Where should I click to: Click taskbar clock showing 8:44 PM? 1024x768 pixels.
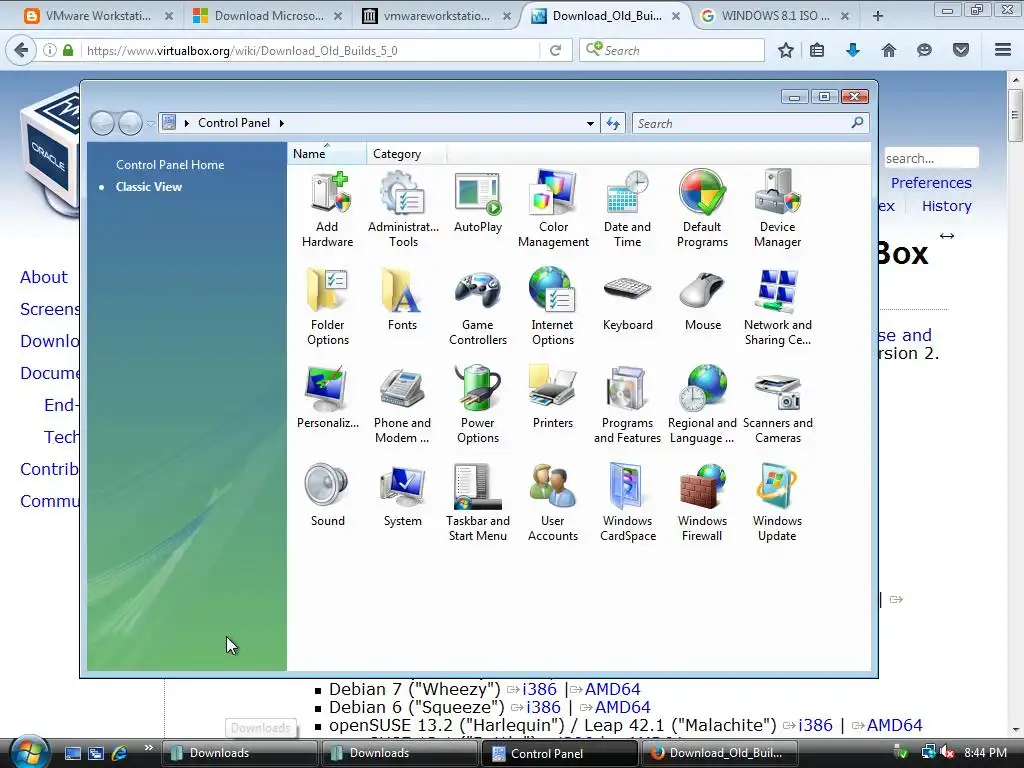(x=985, y=753)
